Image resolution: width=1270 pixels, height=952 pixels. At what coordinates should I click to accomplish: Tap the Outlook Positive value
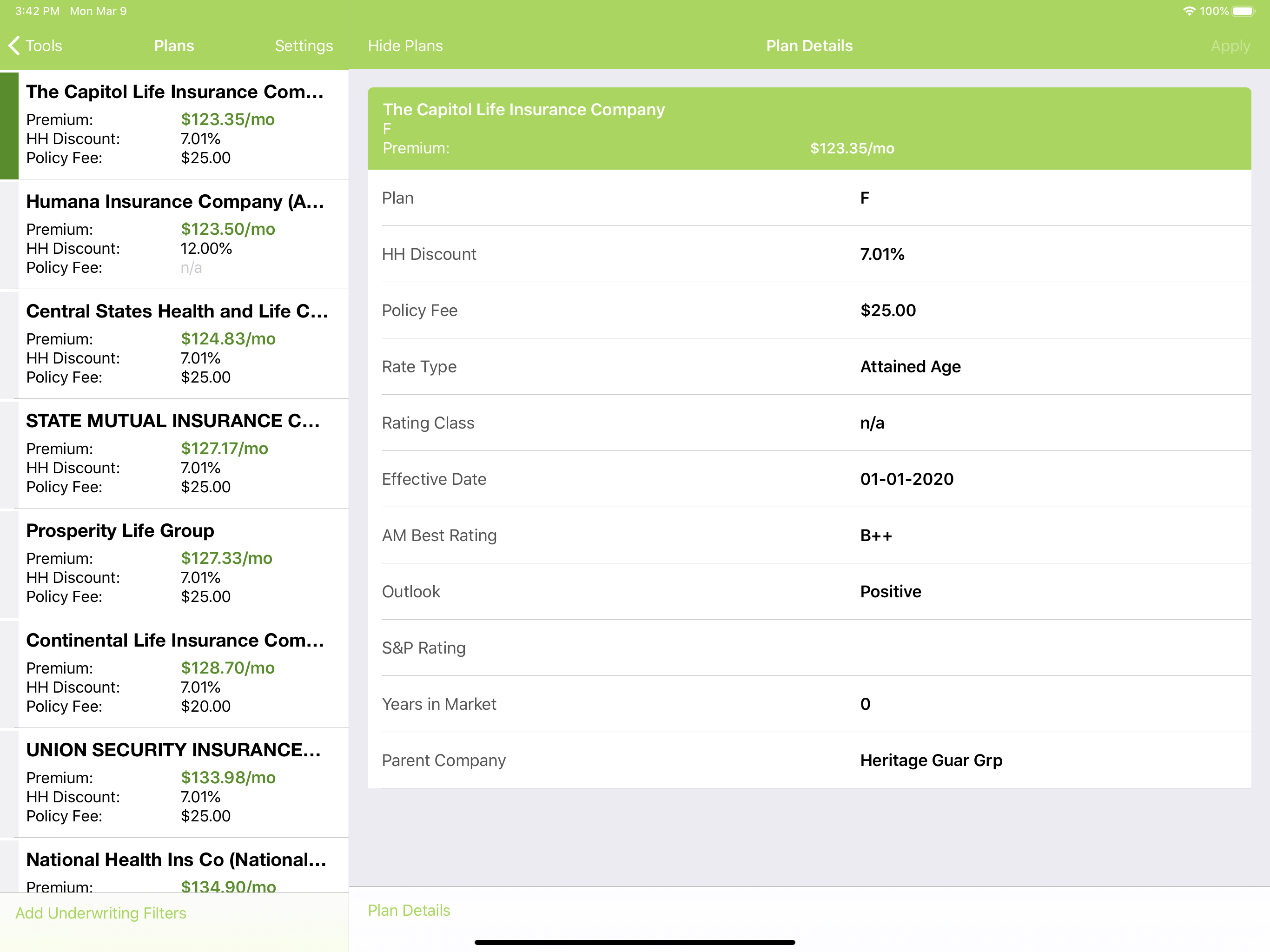click(x=891, y=592)
